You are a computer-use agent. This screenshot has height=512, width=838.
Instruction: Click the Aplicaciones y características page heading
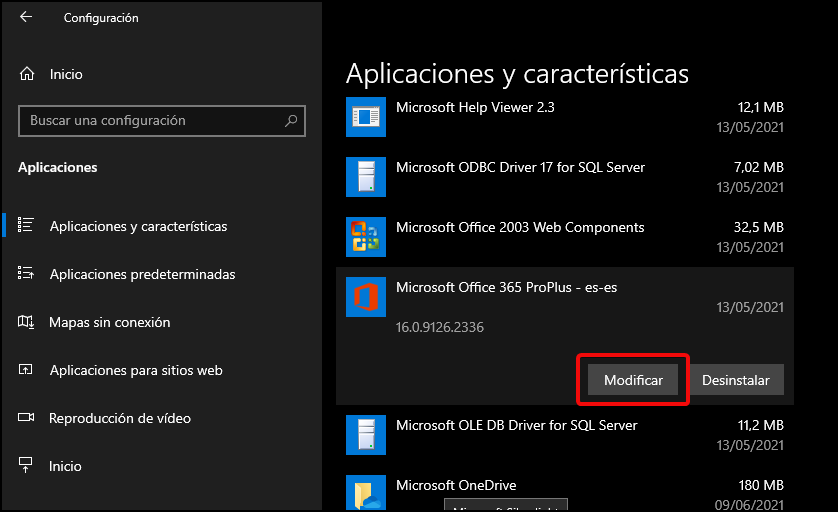click(517, 74)
